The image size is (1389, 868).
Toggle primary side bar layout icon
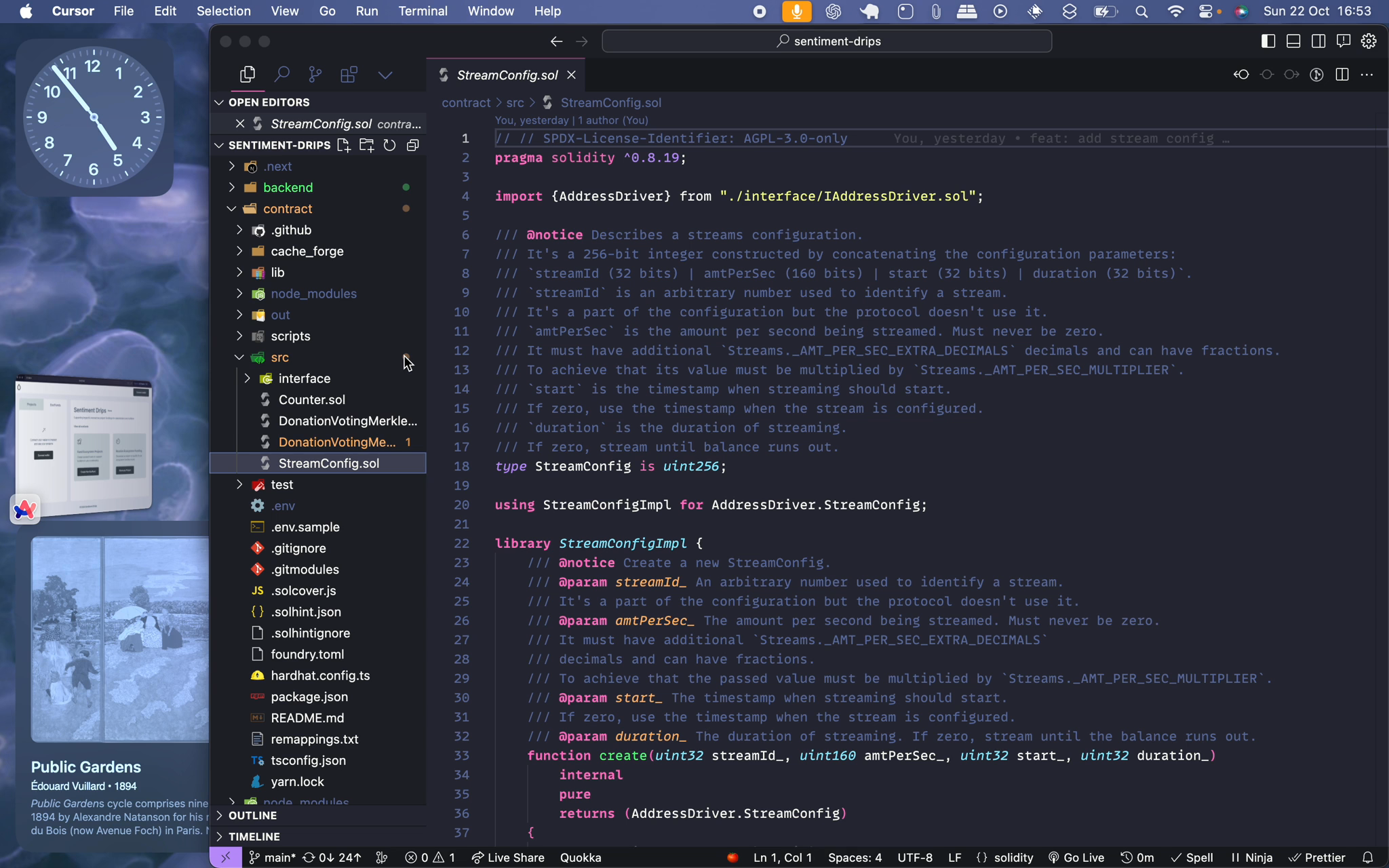click(x=1268, y=41)
